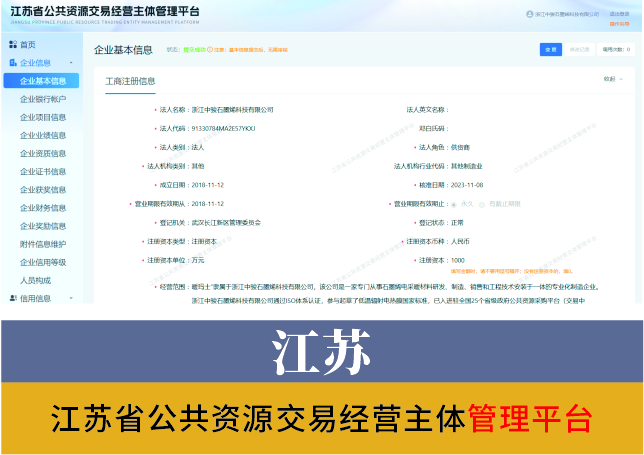Click the 注册资本币种 value 人民币
The image size is (644, 455).
pyautogui.click(x=460, y=241)
